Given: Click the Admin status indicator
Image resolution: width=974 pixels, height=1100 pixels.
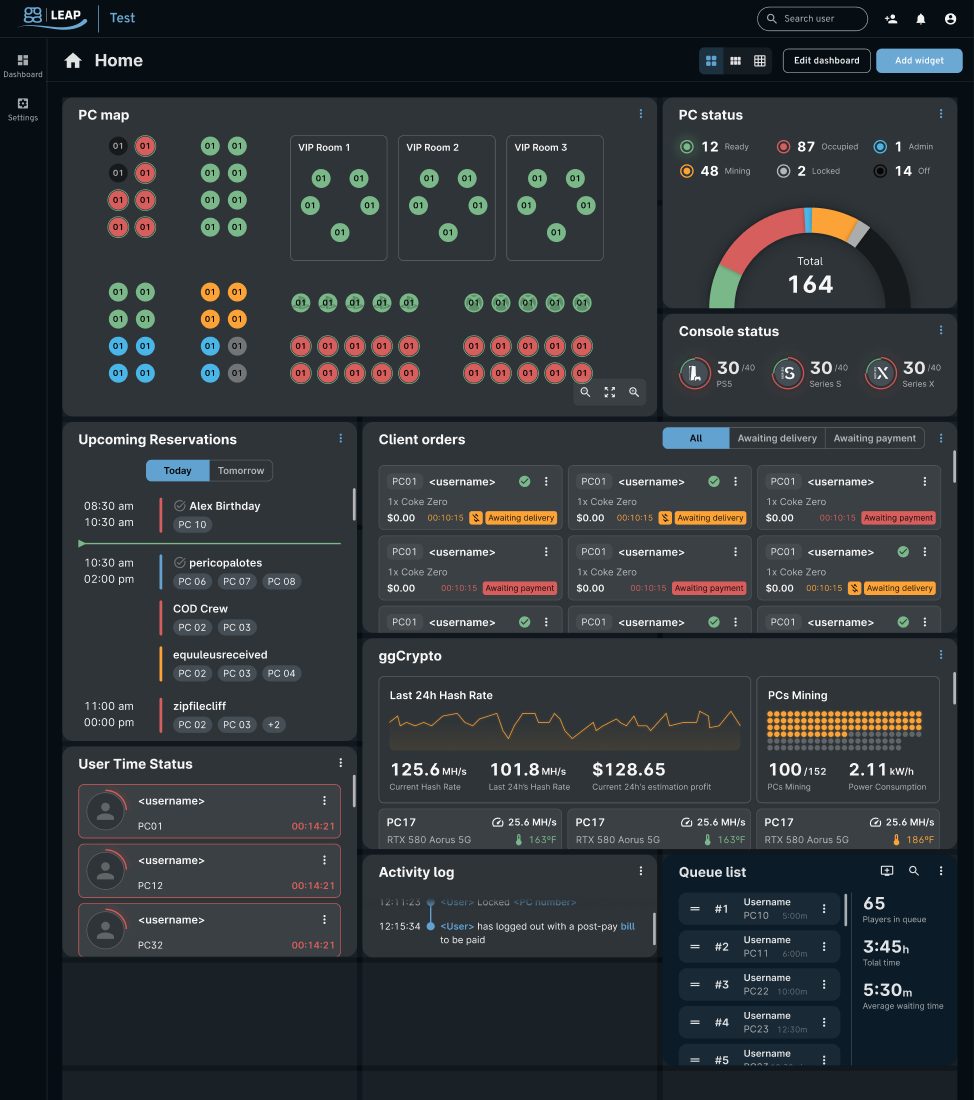Looking at the screenshot, I should pyautogui.click(x=880, y=147).
